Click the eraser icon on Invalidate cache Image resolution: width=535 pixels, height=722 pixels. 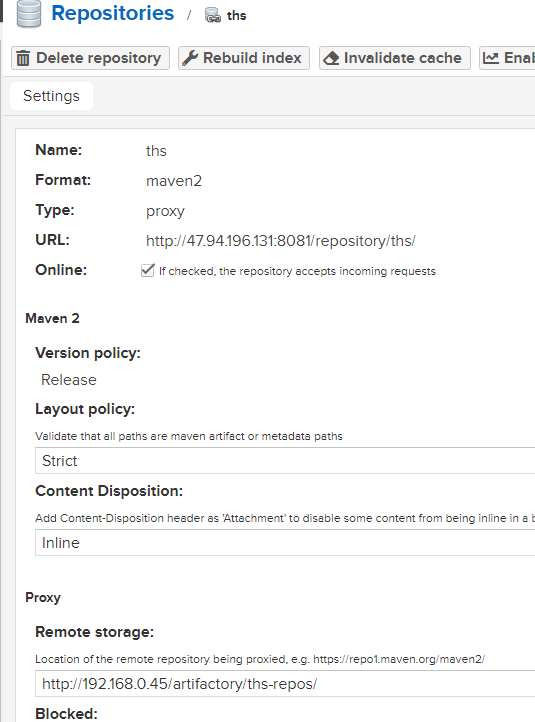click(x=331, y=58)
